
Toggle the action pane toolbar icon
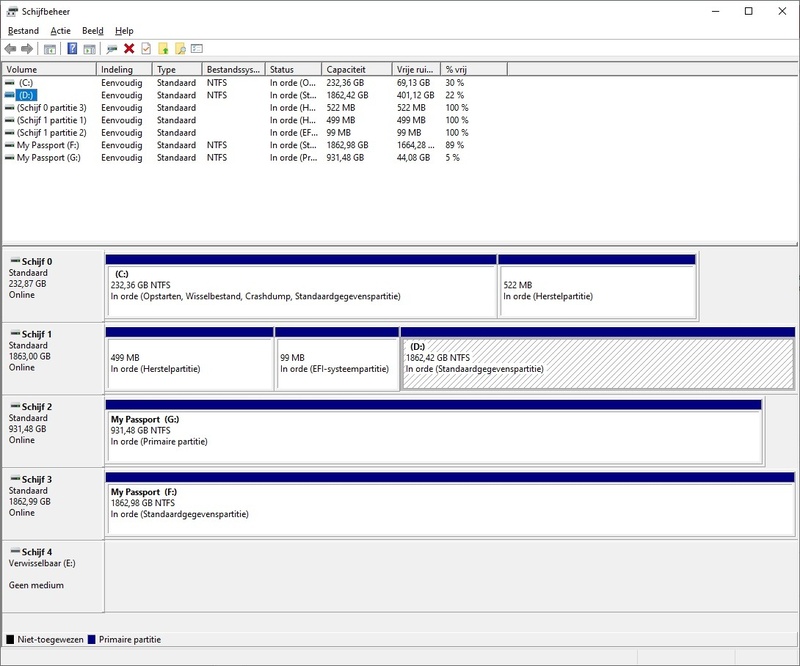pyautogui.click(x=89, y=49)
